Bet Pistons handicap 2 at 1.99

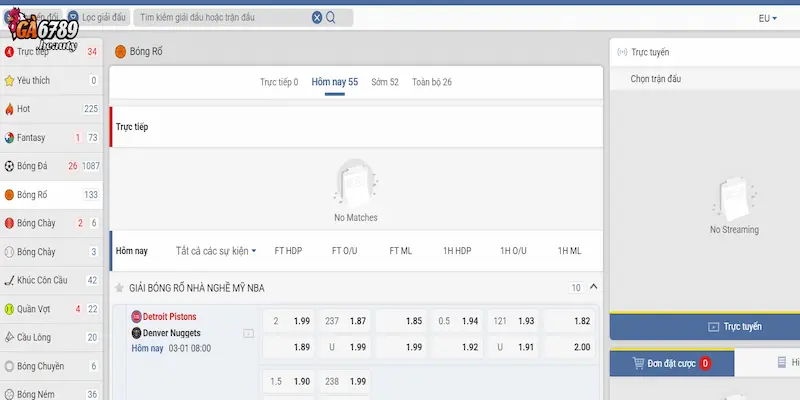(x=288, y=321)
